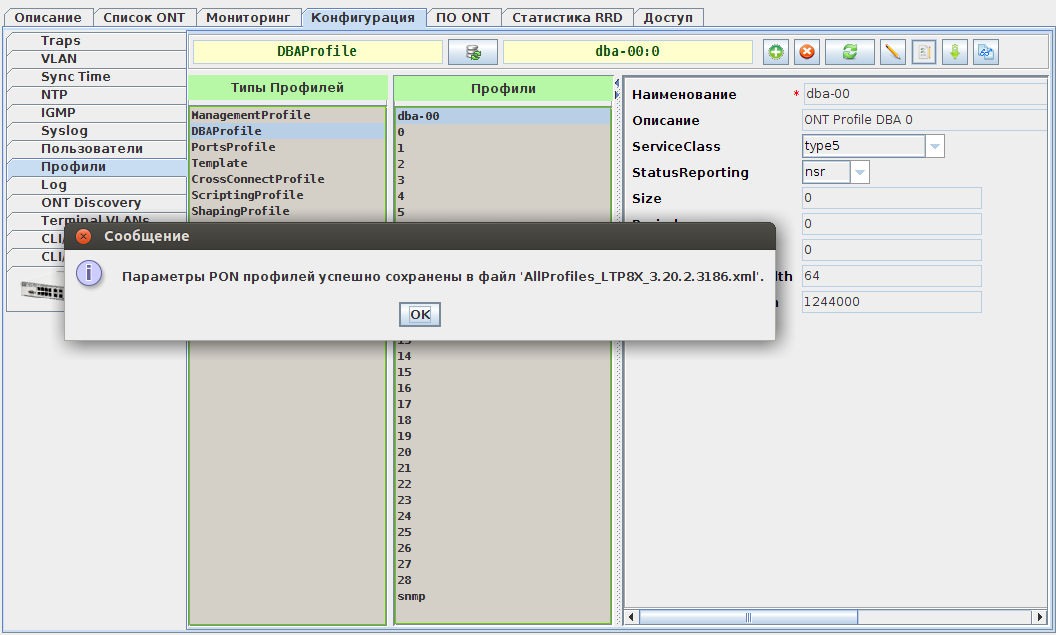Click the pencil edit icon
This screenshot has height=635, width=1056.
(892, 52)
